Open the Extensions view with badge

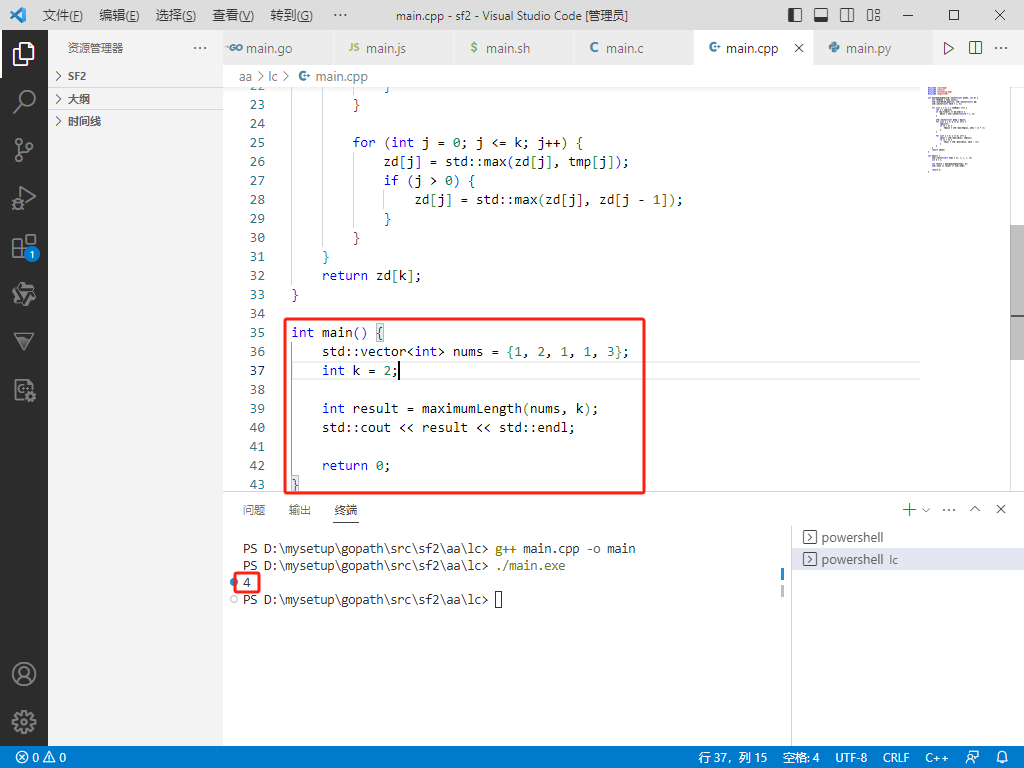coord(25,247)
